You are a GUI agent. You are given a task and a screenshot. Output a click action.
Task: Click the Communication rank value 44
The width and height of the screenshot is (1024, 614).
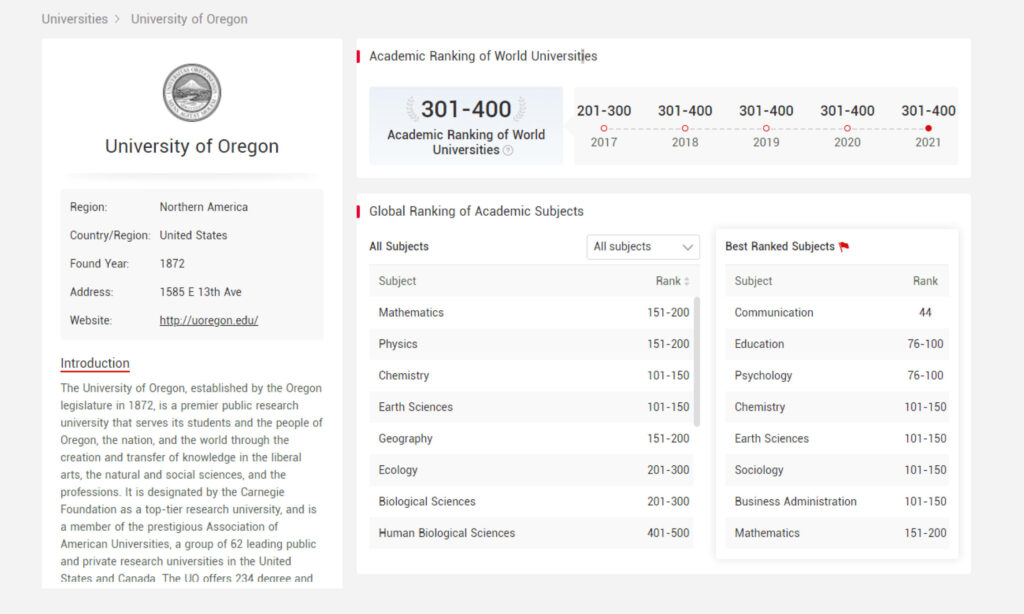[925, 313]
